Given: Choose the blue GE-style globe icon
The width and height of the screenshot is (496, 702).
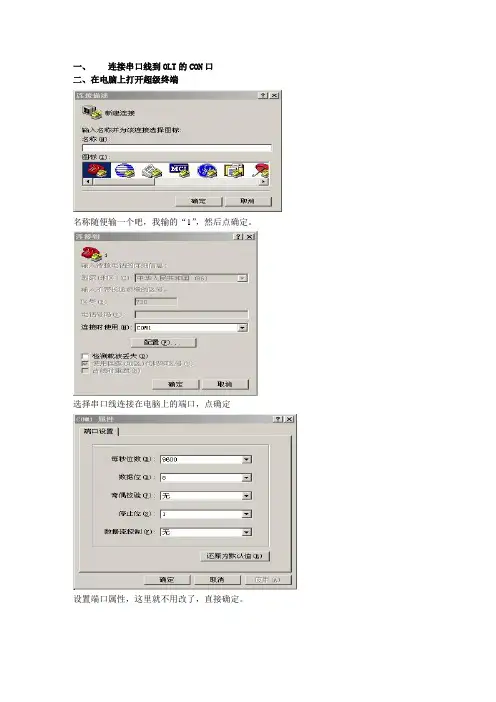Looking at the screenshot, I should coord(207,170).
